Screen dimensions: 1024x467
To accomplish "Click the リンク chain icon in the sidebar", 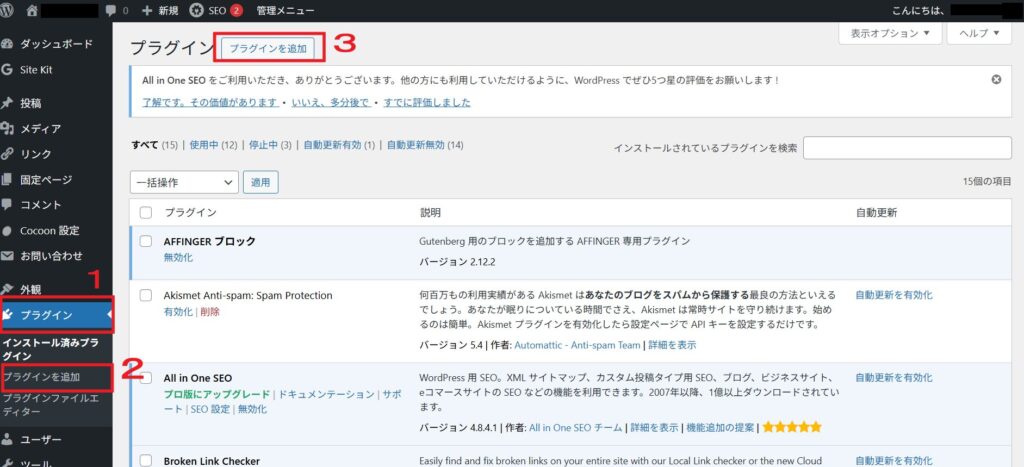I will (x=7, y=154).
